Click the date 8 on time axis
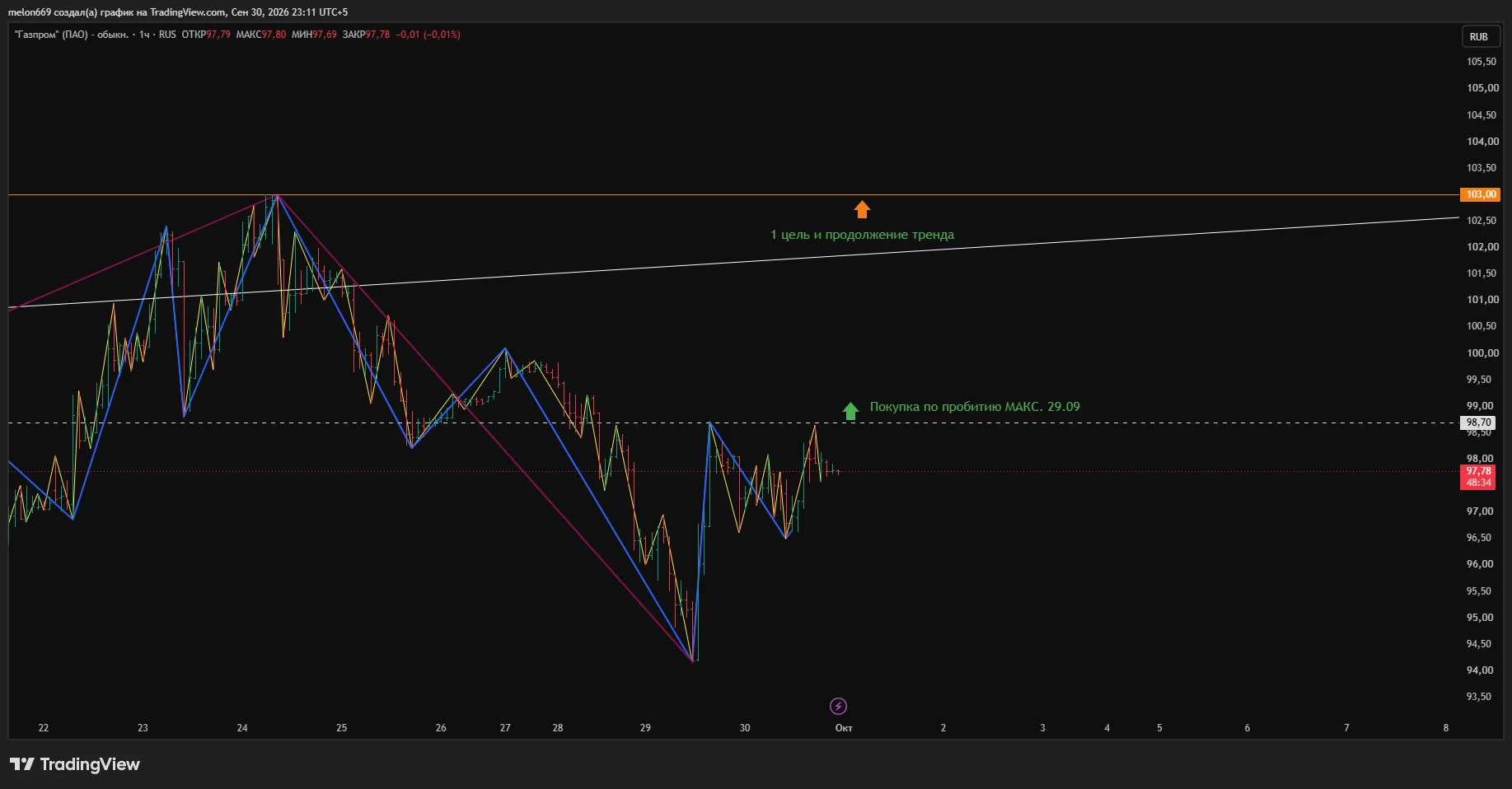1512x789 pixels. [x=1446, y=728]
